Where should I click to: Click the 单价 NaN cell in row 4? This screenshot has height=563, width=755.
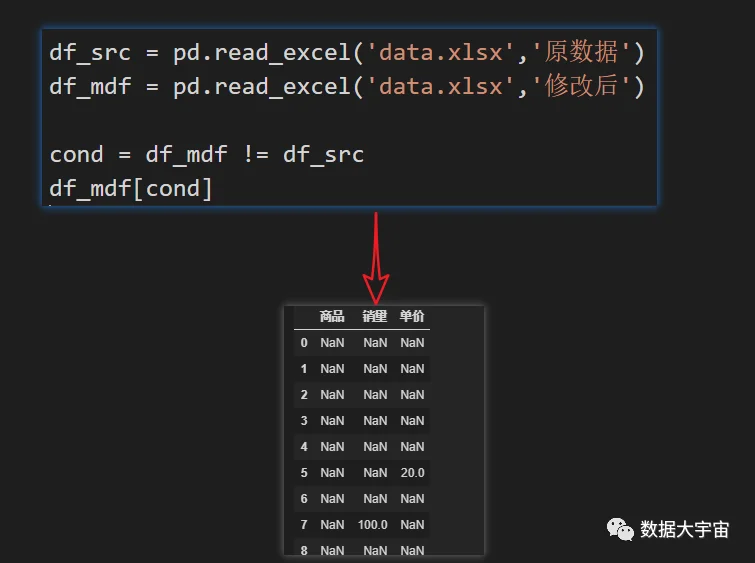(x=412, y=447)
